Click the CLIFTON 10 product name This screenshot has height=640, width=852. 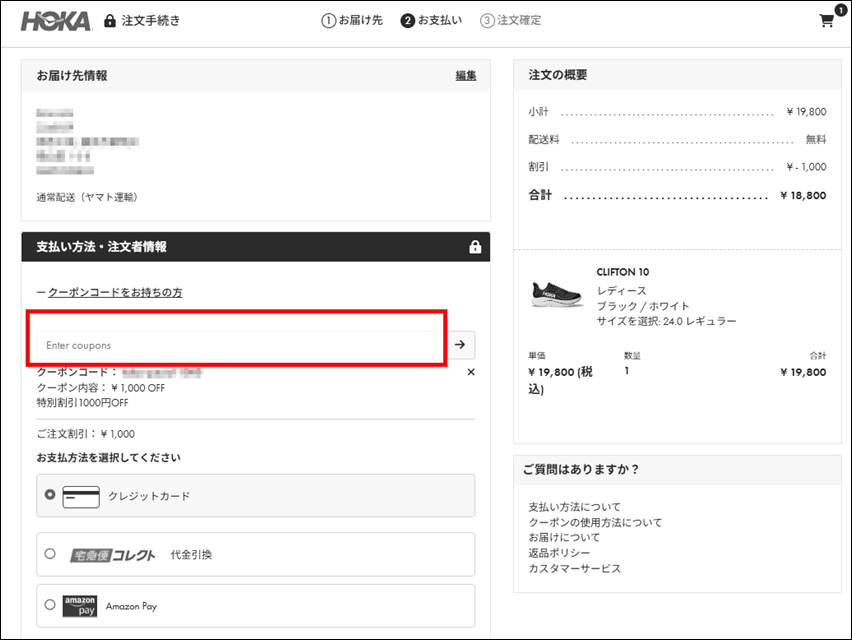point(623,272)
